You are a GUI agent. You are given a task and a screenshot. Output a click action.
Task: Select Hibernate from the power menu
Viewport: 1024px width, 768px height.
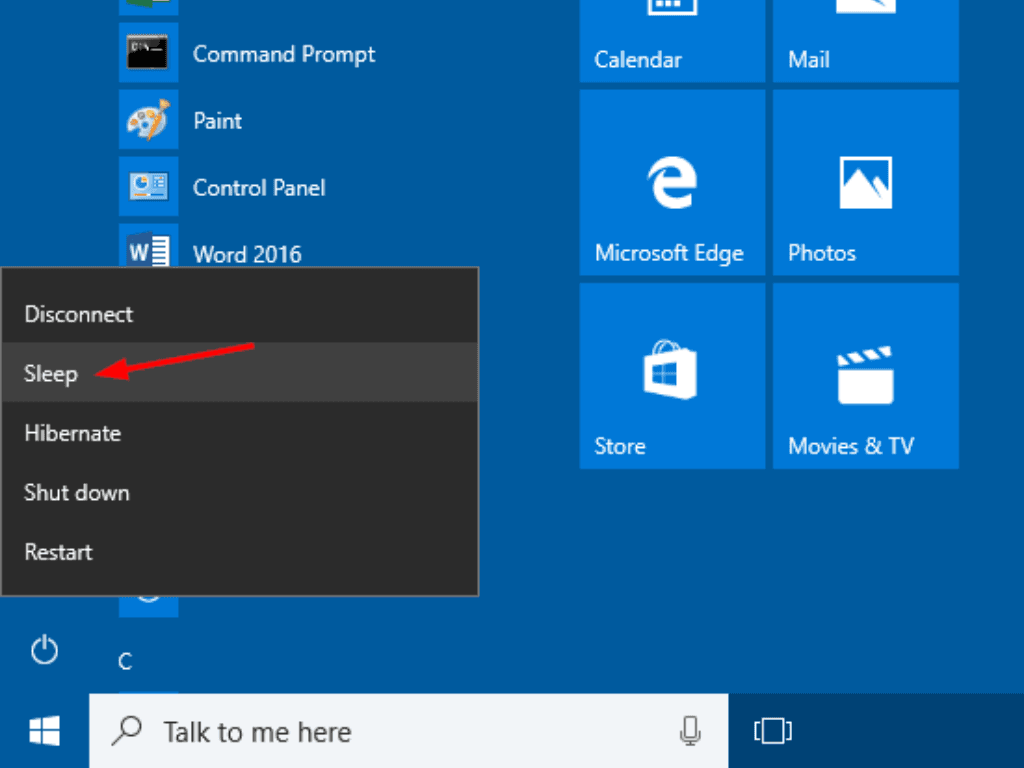coord(72,433)
